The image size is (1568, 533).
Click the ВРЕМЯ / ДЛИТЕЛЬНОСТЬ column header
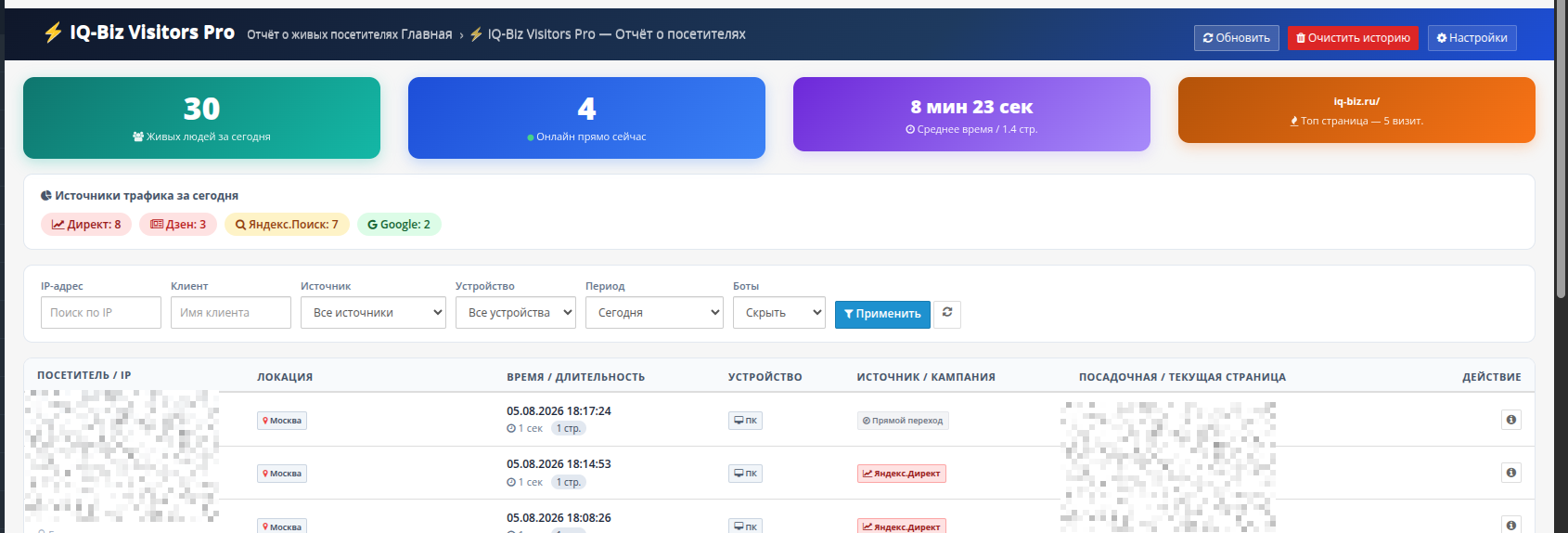(575, 377)
